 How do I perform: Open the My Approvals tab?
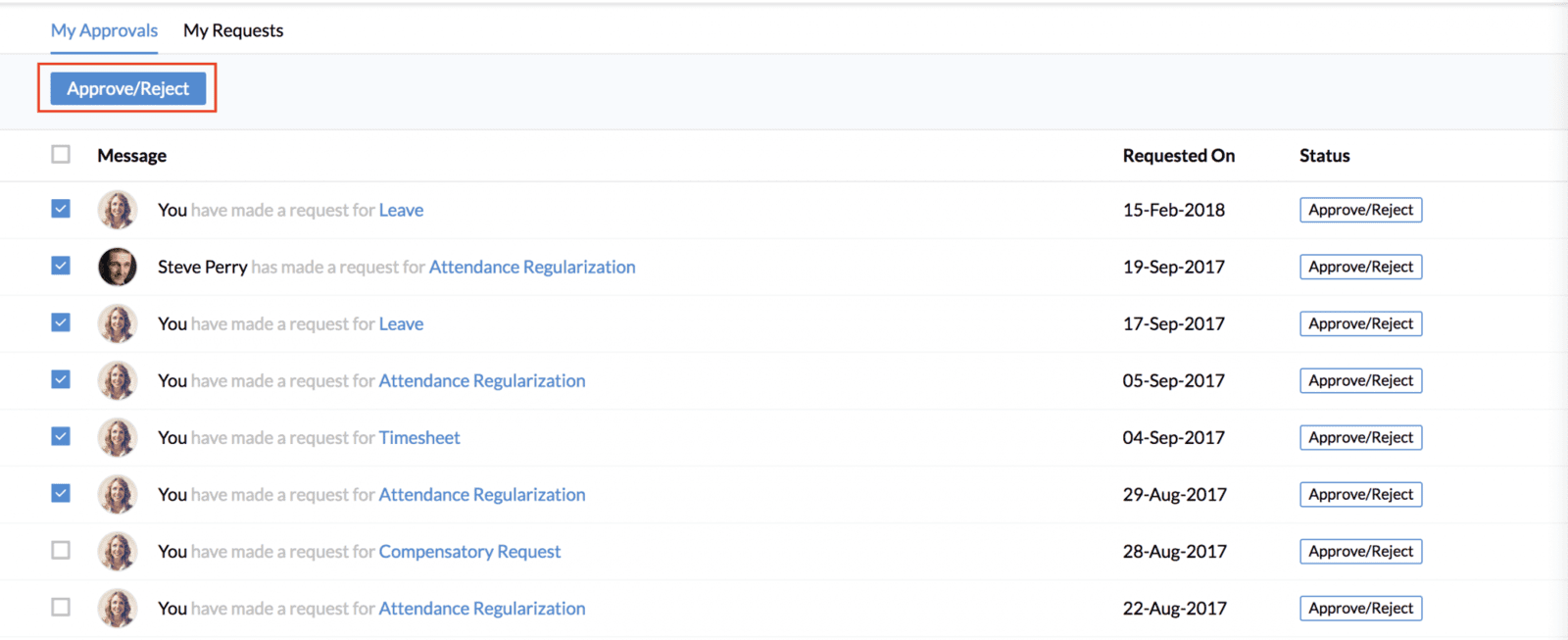pos(104,30)
